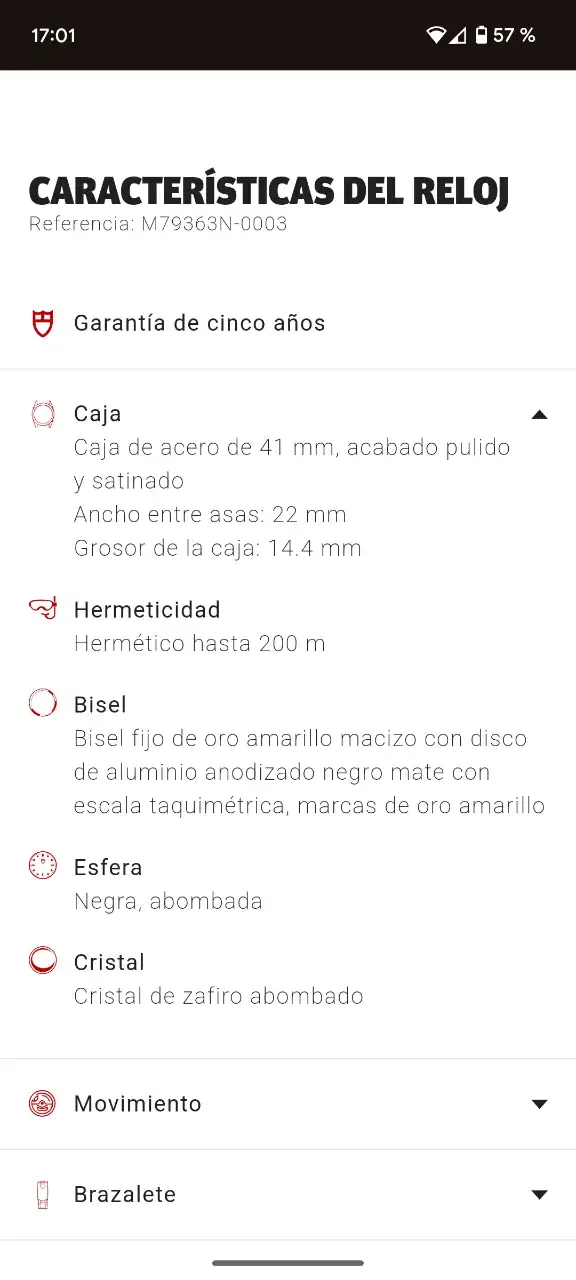The width and height of the screenshot is (576, 1280).
Task: Tap the bracelet strap icon
Action: pyautogui.click(x=42, y=1194)
